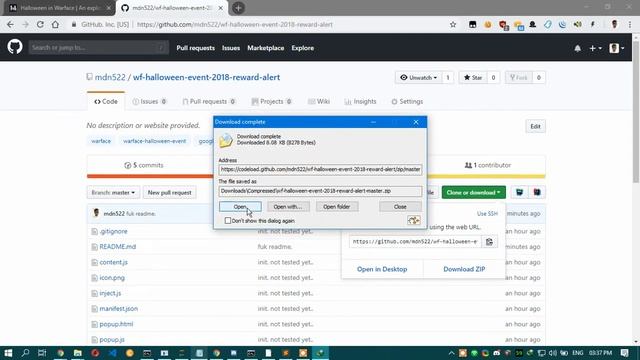Go to browser home page
640x360 pixels.
(x=55, y=24)
